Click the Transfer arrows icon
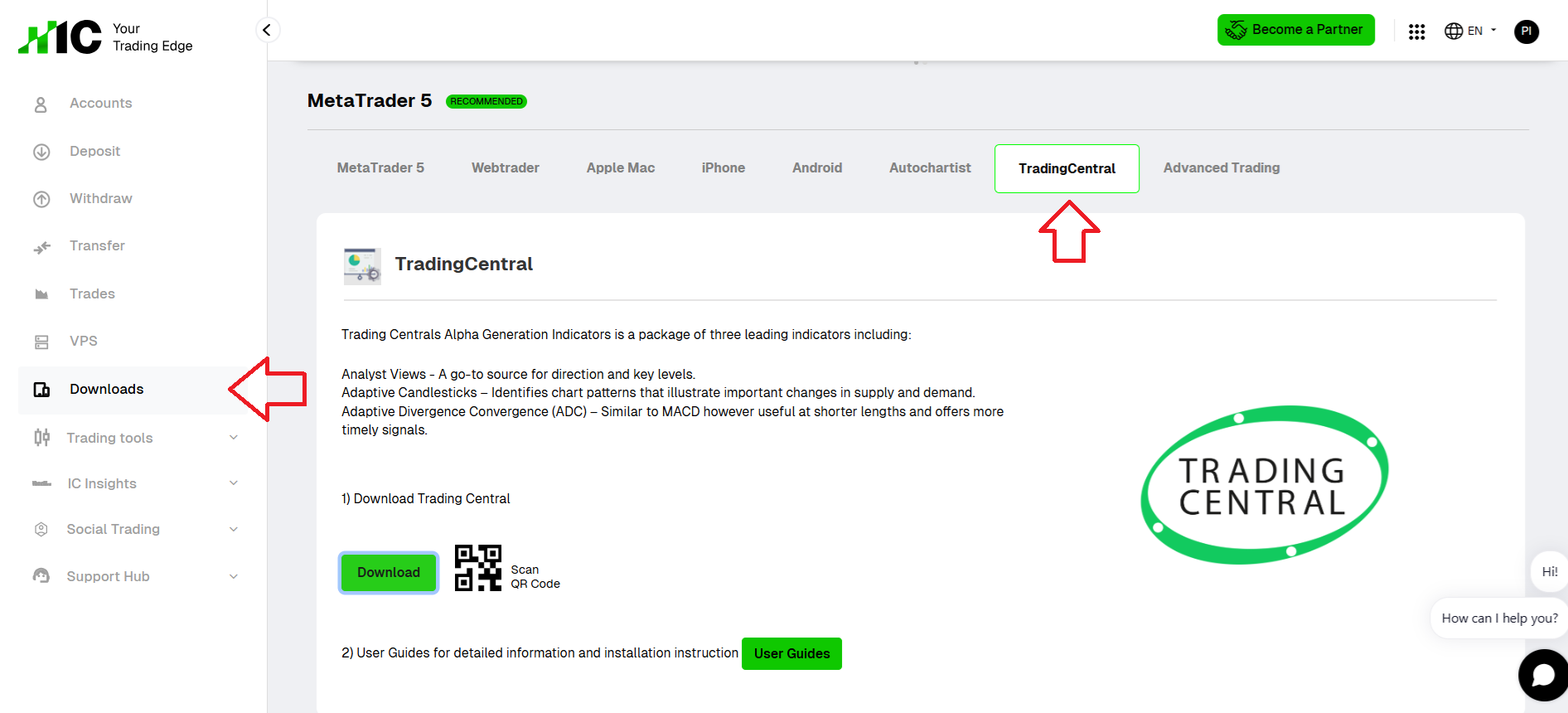 coord(41,247)
